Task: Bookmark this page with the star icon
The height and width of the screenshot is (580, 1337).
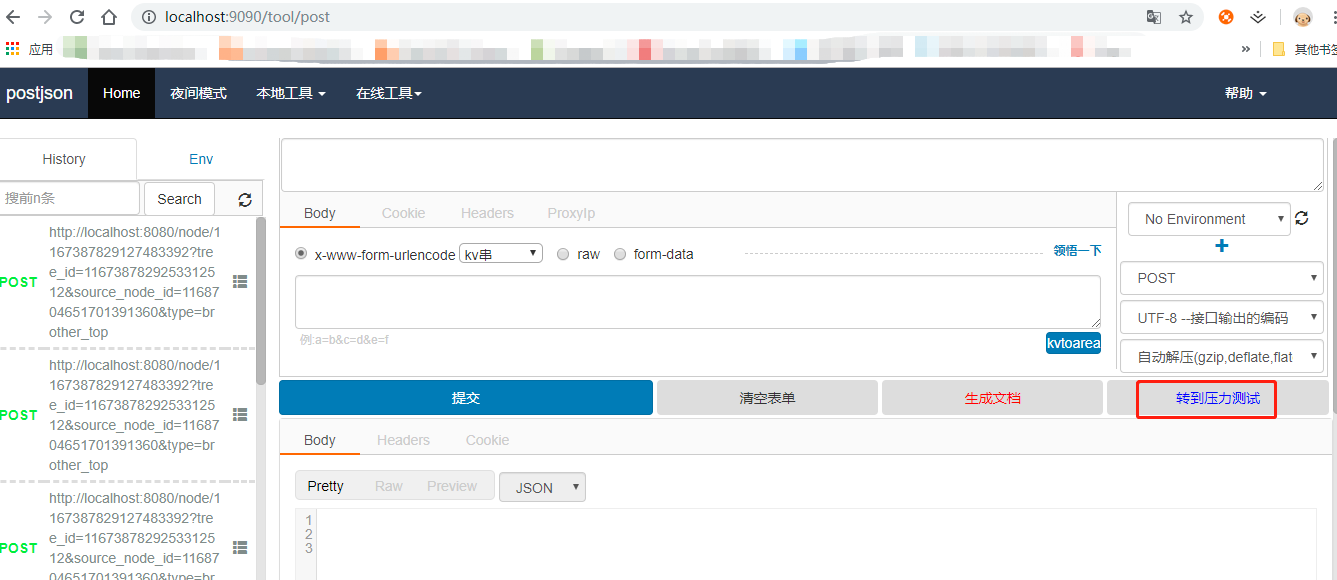Action: click(x=1186, y=17)
